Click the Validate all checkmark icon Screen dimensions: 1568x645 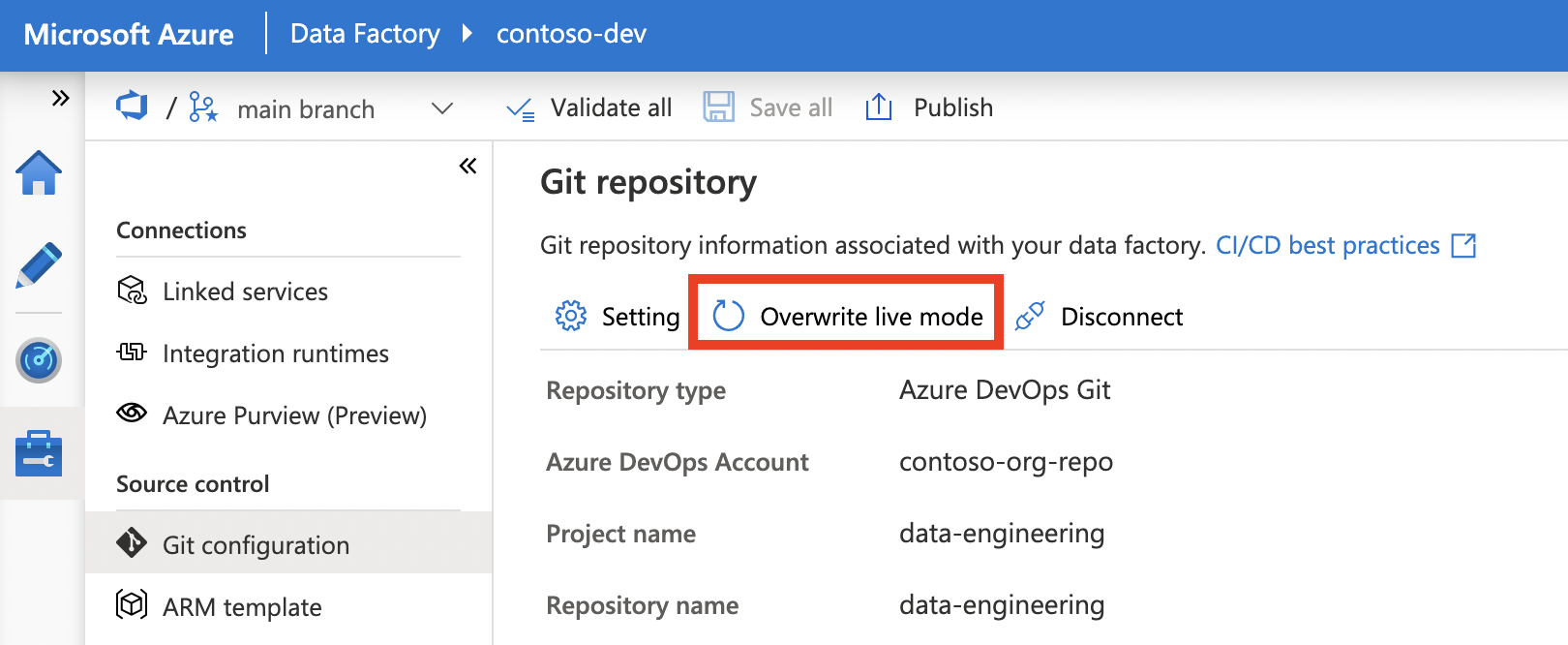[520, 108]
